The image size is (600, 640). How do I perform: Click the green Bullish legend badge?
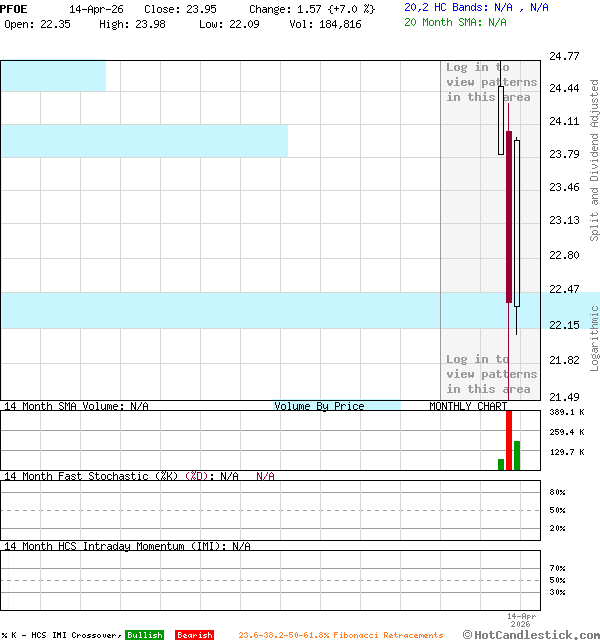pyautogui.click(x=144, y=635)
